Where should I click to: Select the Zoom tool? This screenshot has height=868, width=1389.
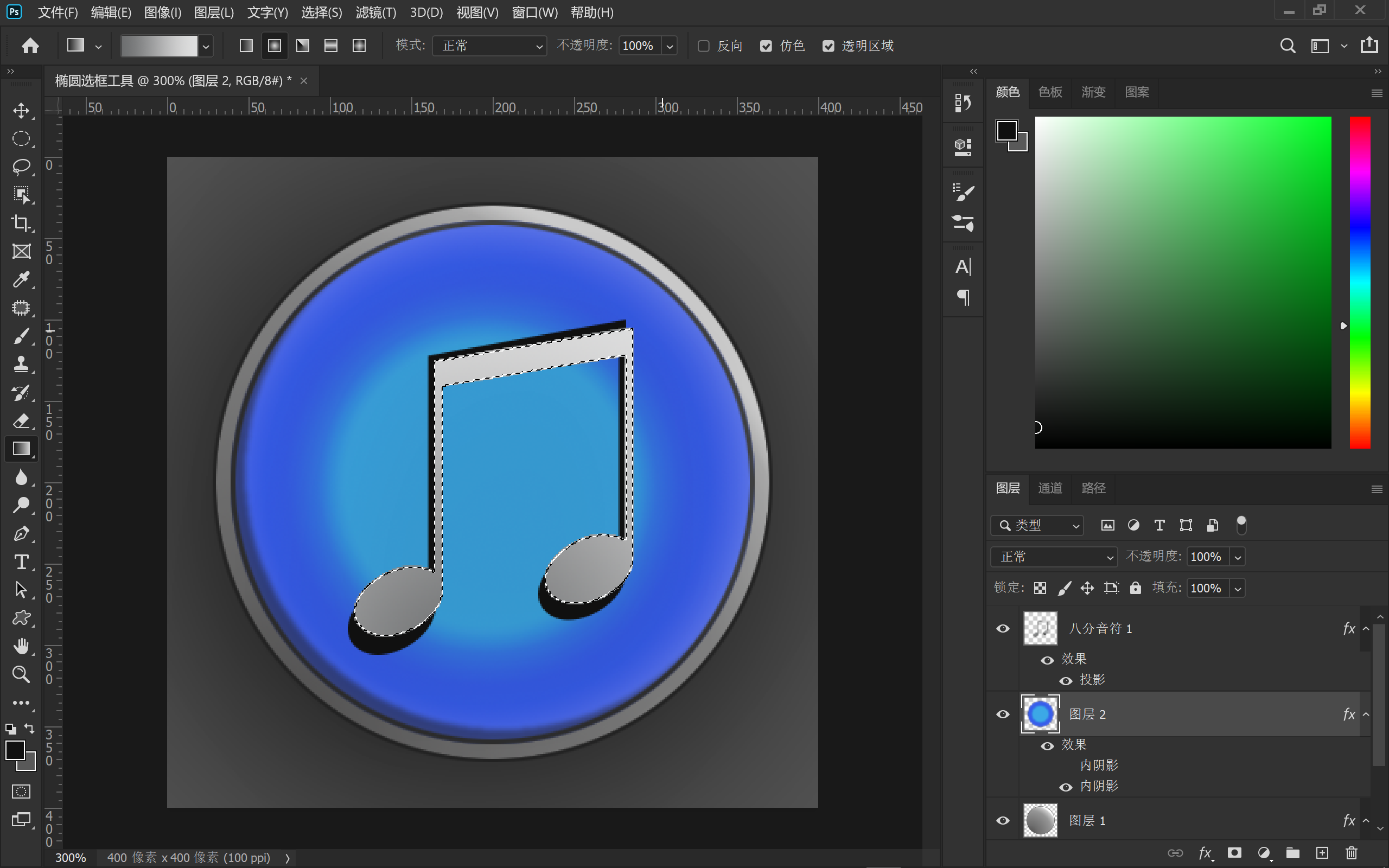click(21, 674)
